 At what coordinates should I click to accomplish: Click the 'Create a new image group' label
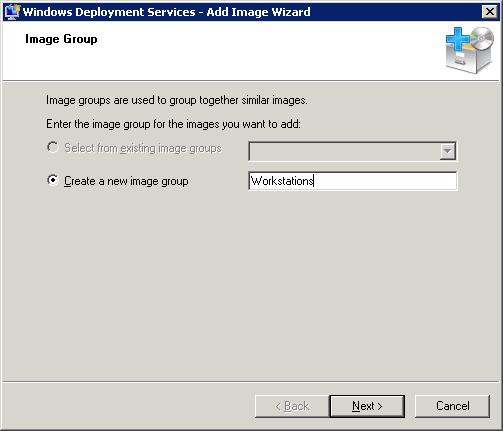click(126, 181)
